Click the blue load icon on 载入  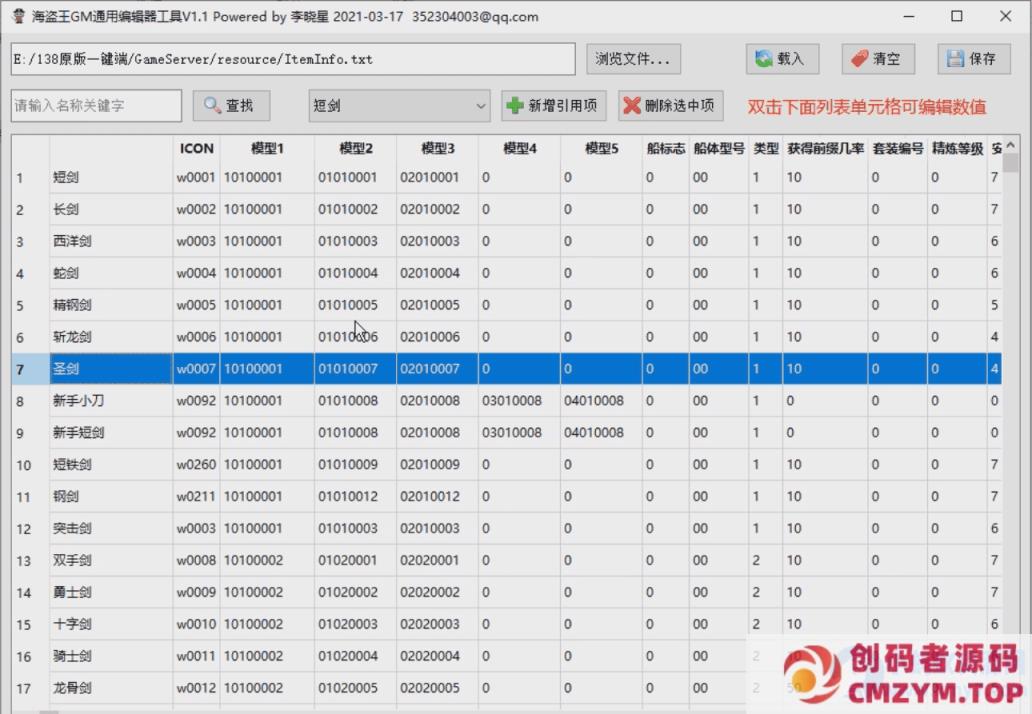[x=763, y=59]
